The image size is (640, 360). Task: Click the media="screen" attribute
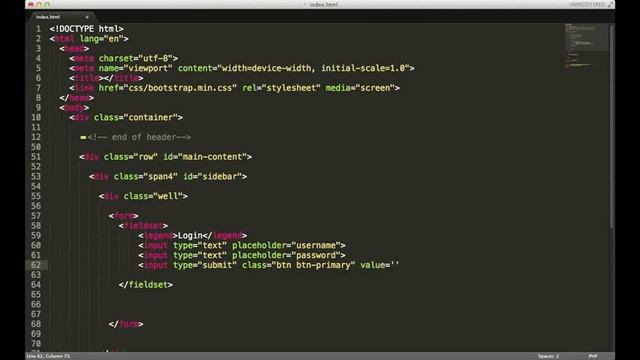pos(360,88)
